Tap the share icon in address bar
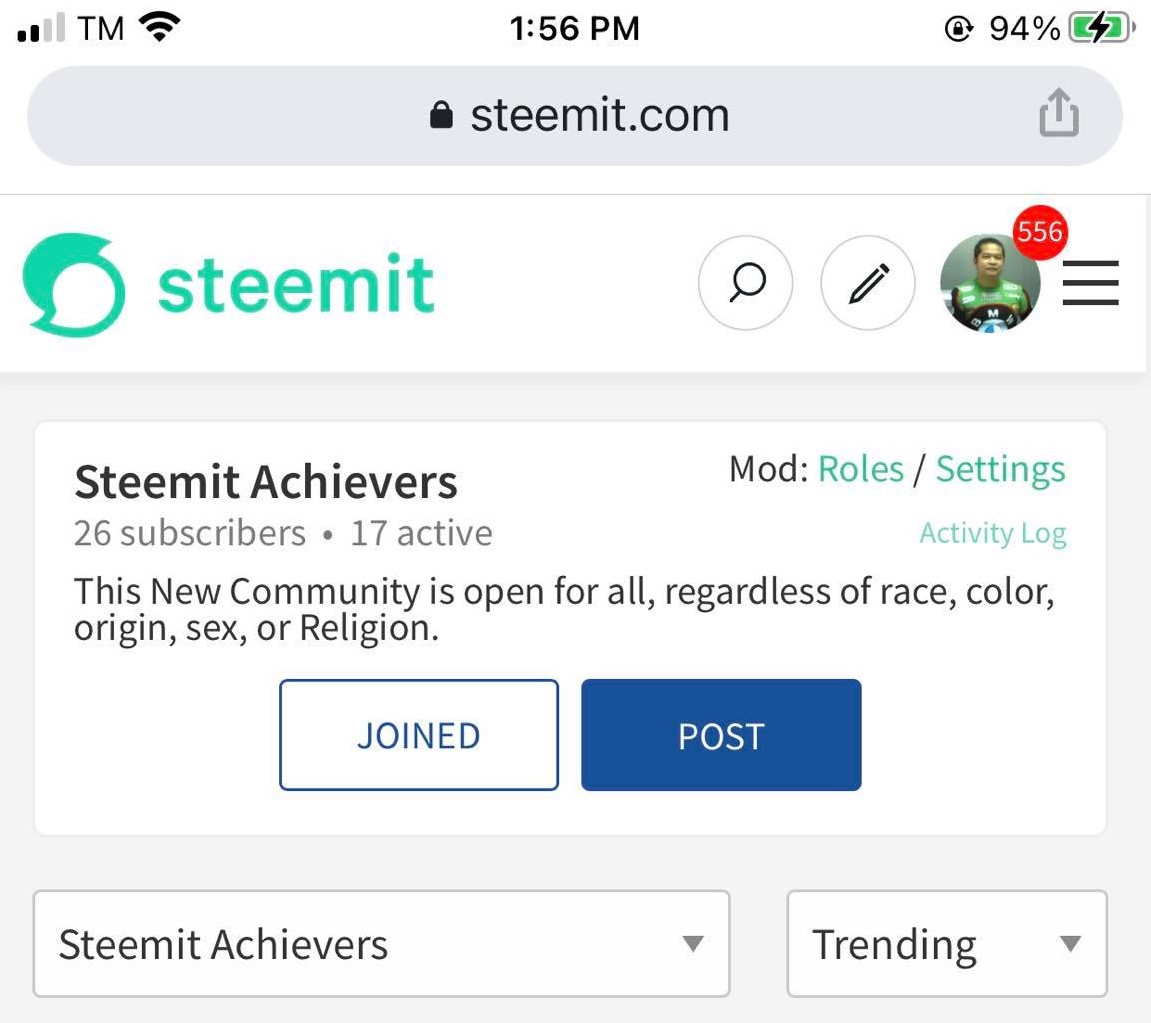 pos(1059,112)
